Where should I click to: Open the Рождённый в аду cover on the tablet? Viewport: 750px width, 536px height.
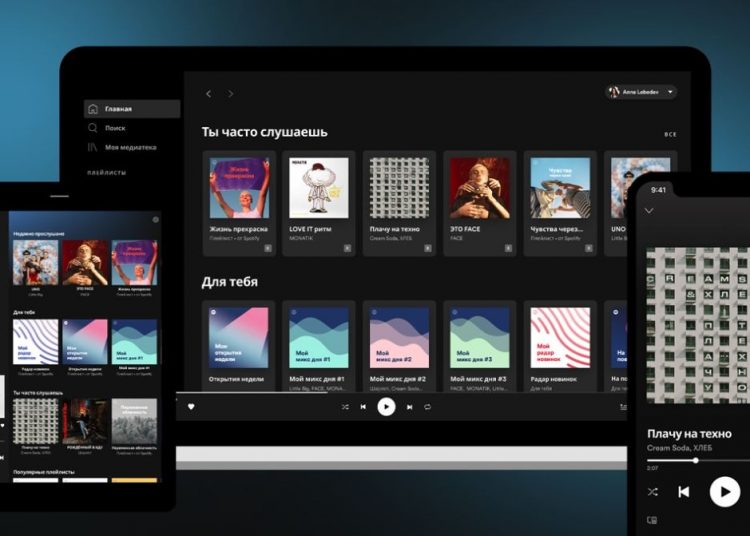point(85,421)
